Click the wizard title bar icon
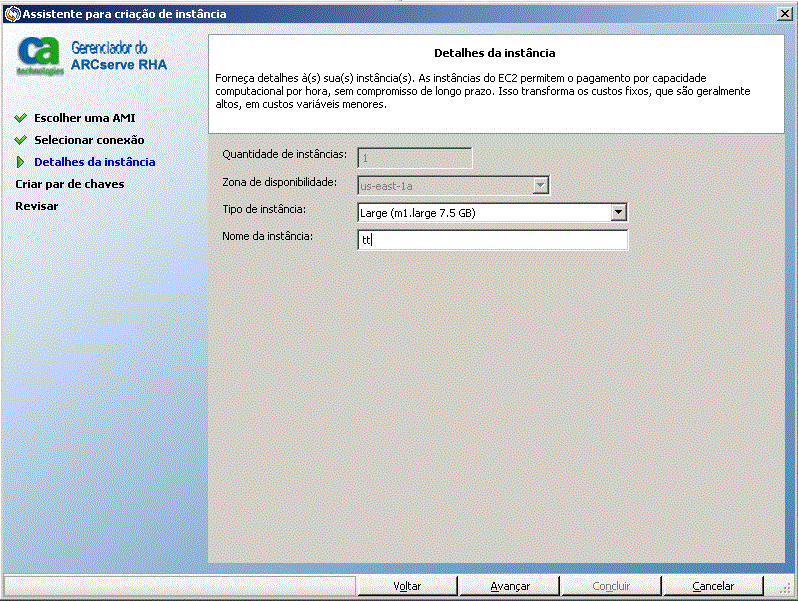This screenshot has height=601, width=798. [x=12, y=14]
